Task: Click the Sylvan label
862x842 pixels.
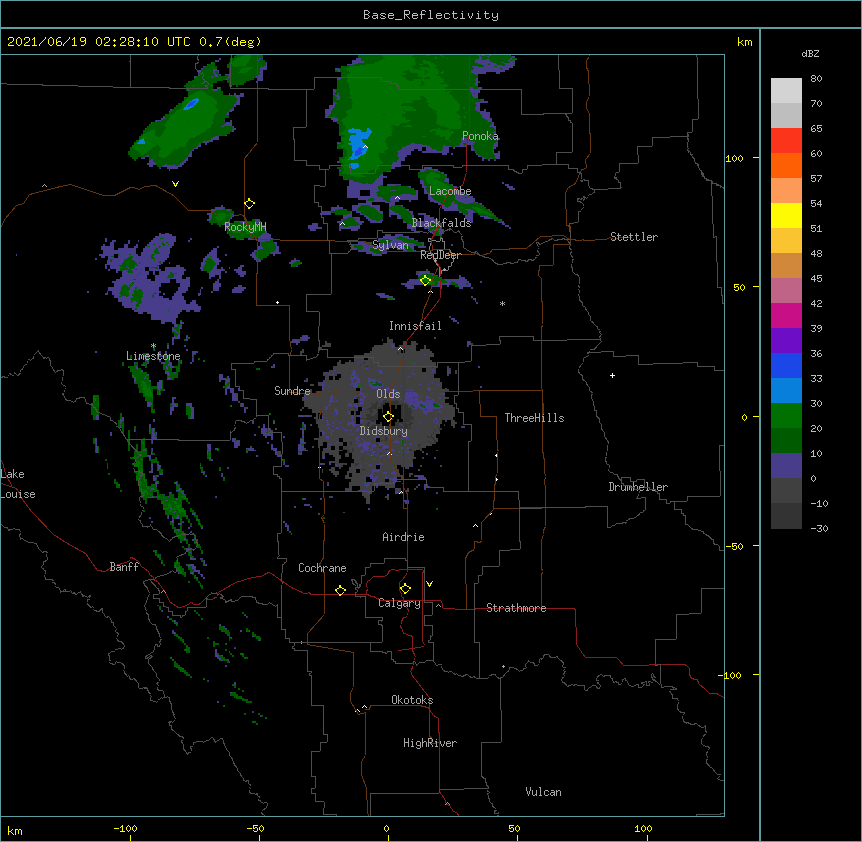Action: (390, 245)
